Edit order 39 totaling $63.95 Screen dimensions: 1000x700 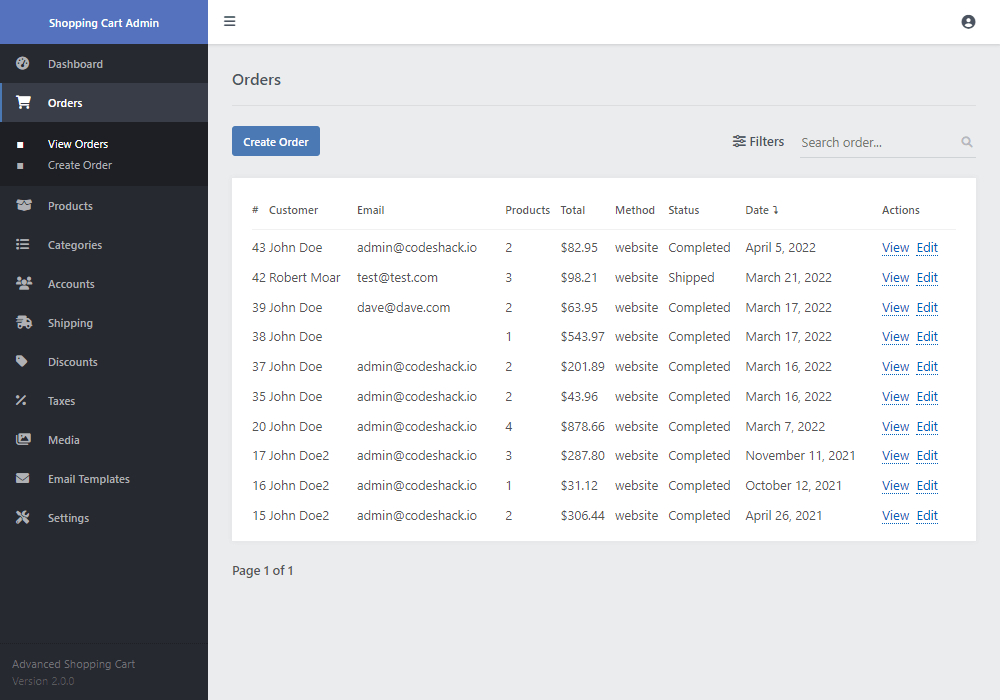click(x=927, y=307)
